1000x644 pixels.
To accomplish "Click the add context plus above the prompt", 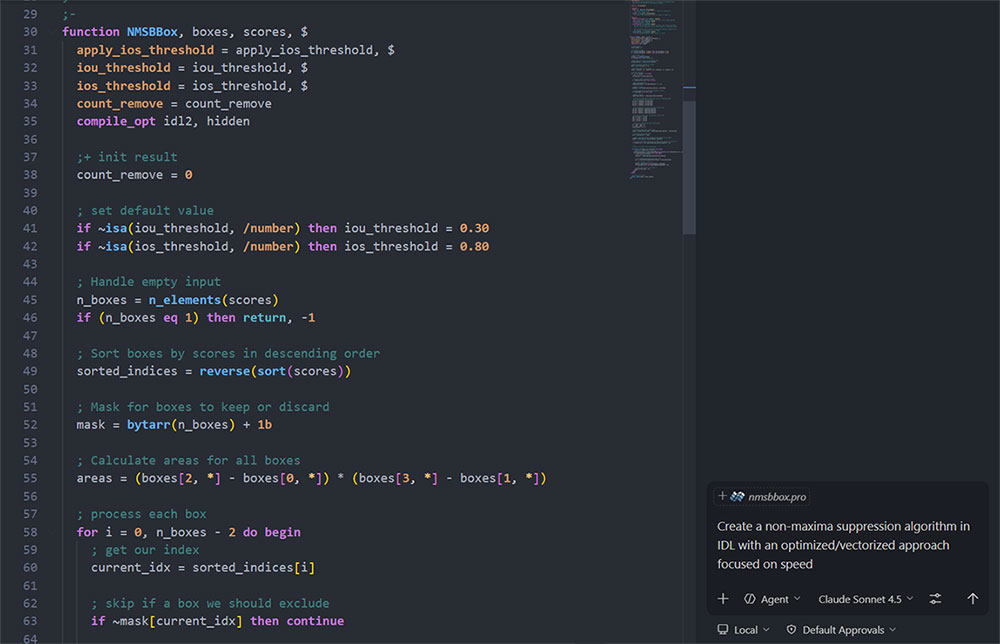I will click(722, 496).
